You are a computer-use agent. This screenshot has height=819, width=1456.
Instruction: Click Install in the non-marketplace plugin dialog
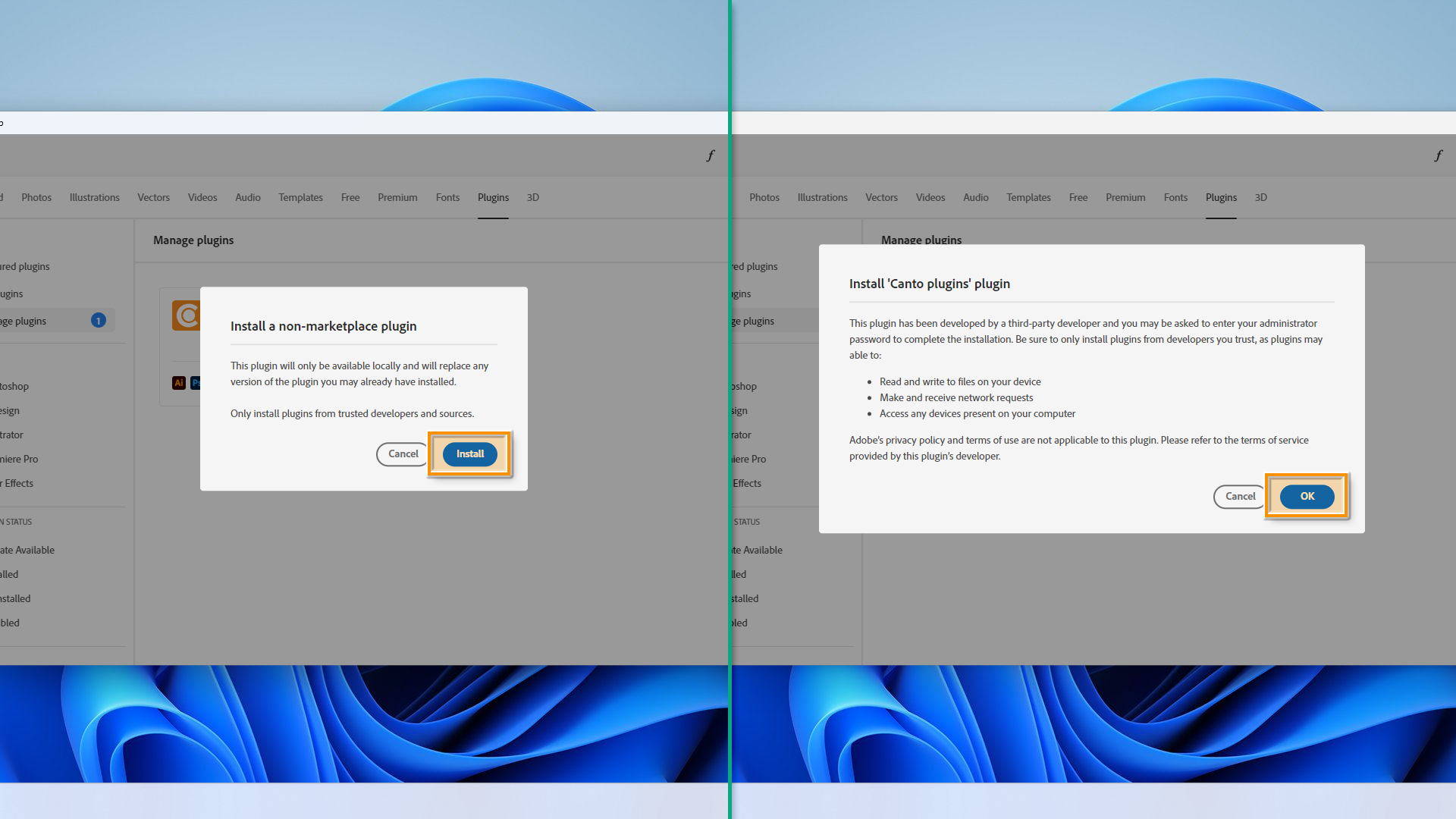click(x=469, y=453)
